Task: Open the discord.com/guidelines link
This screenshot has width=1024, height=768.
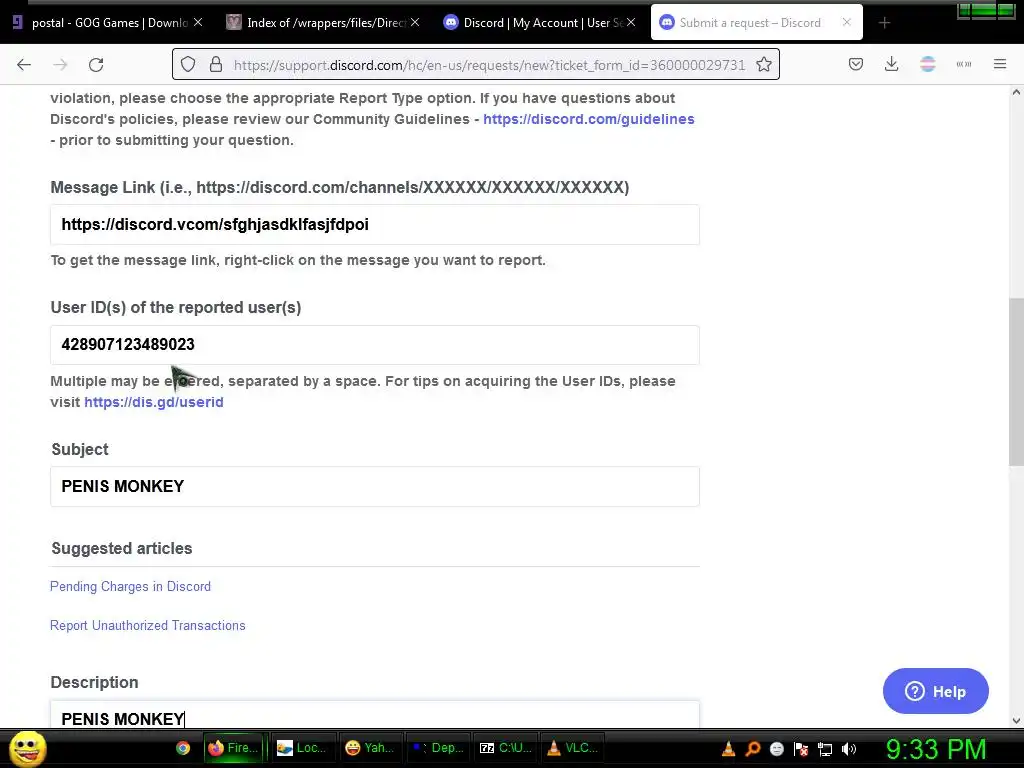Action: pyautogui.click(x=588, y=119)
